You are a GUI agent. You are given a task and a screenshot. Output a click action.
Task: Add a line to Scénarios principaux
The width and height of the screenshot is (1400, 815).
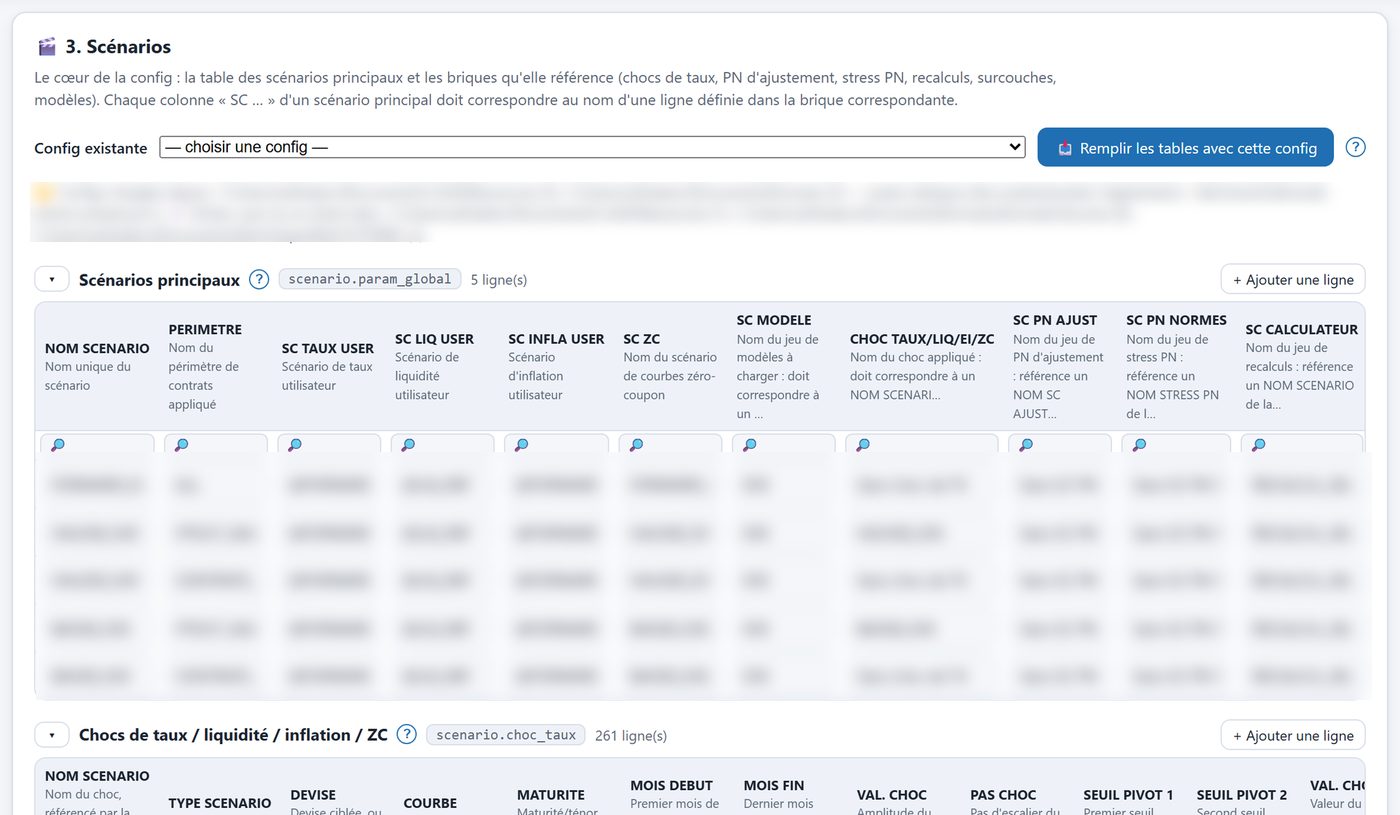pyautogui.click(x=1292, y=279)
